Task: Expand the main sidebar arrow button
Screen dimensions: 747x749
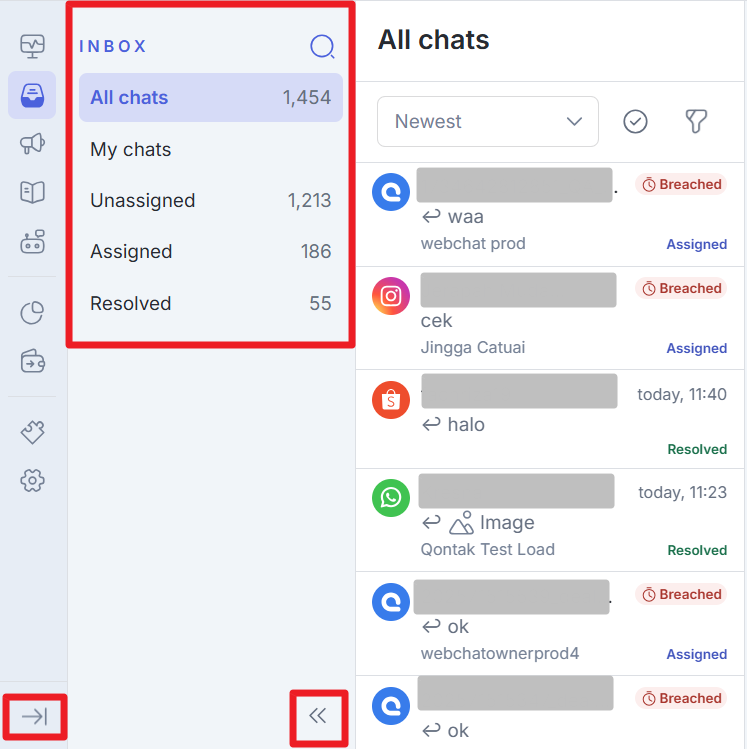Action: [x=34, y=716]
